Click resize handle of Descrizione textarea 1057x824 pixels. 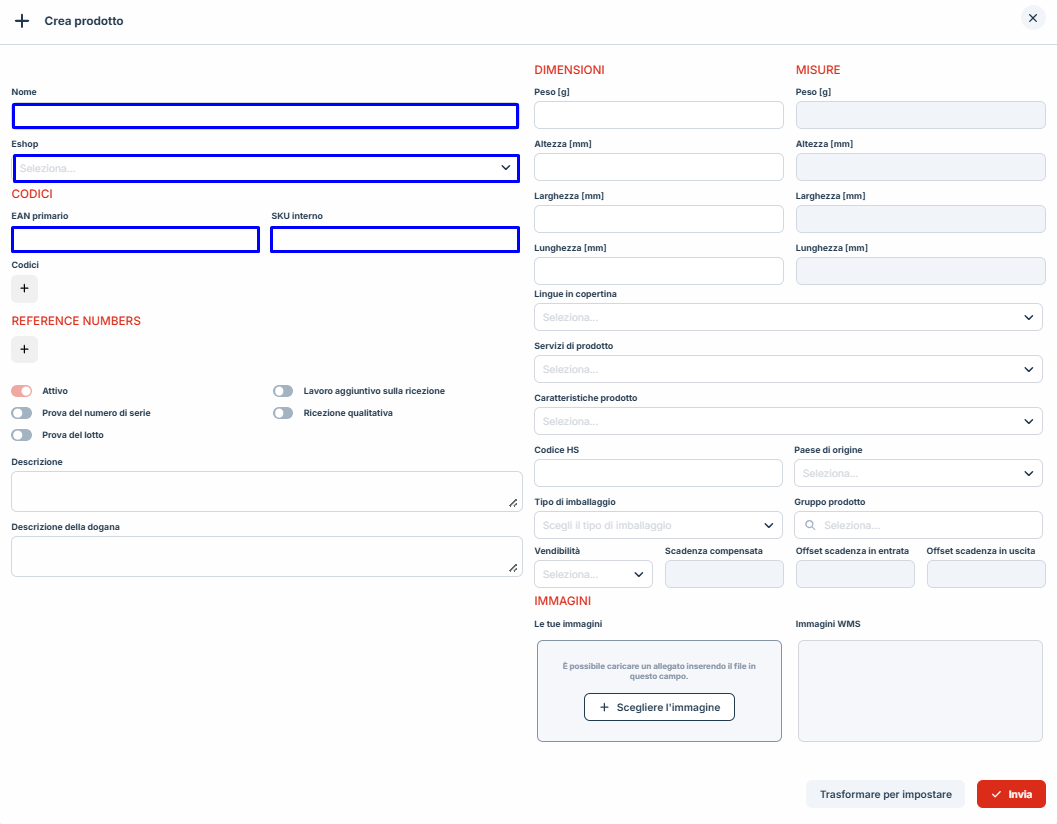(x=513, y=503)
